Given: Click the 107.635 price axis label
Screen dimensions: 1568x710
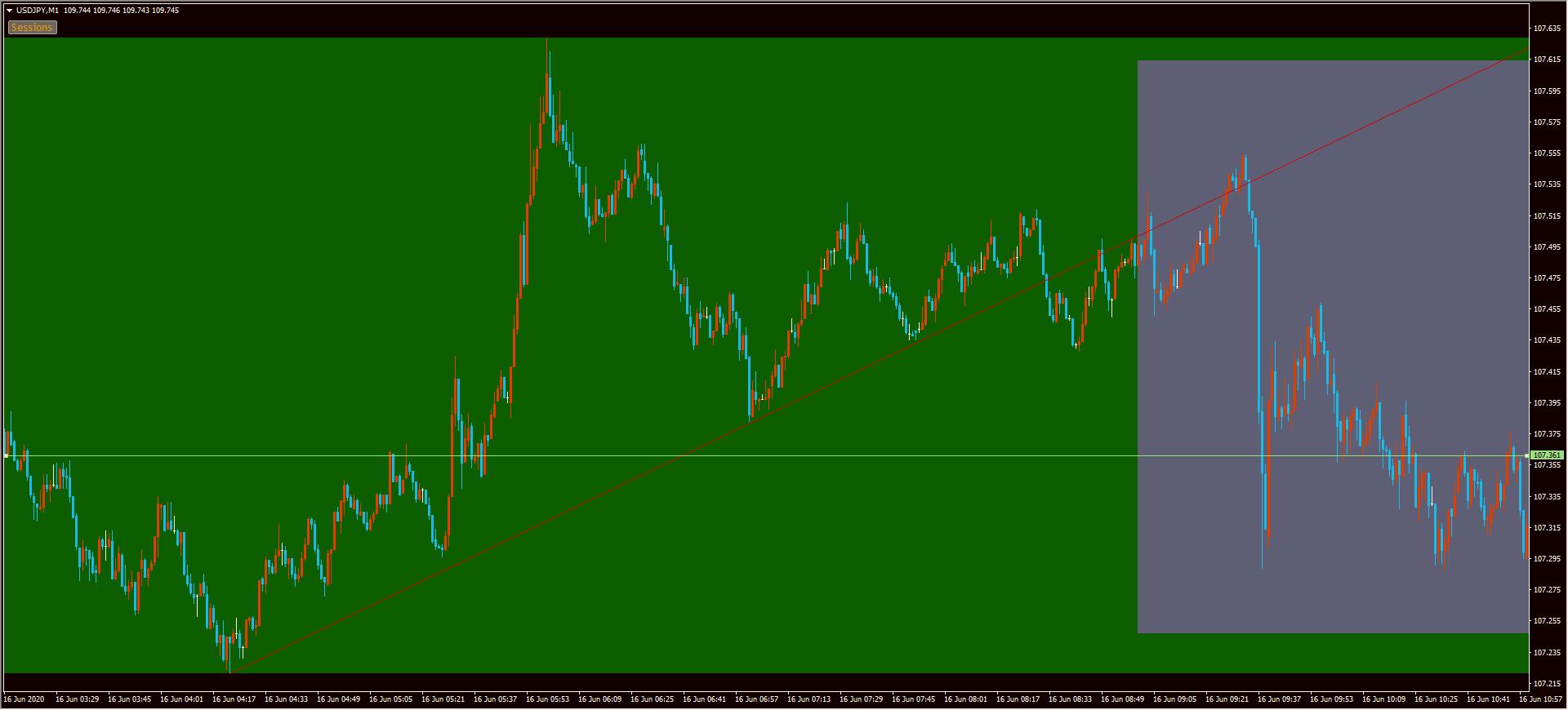Looking at the screenshot, I should click(1546, 29).
